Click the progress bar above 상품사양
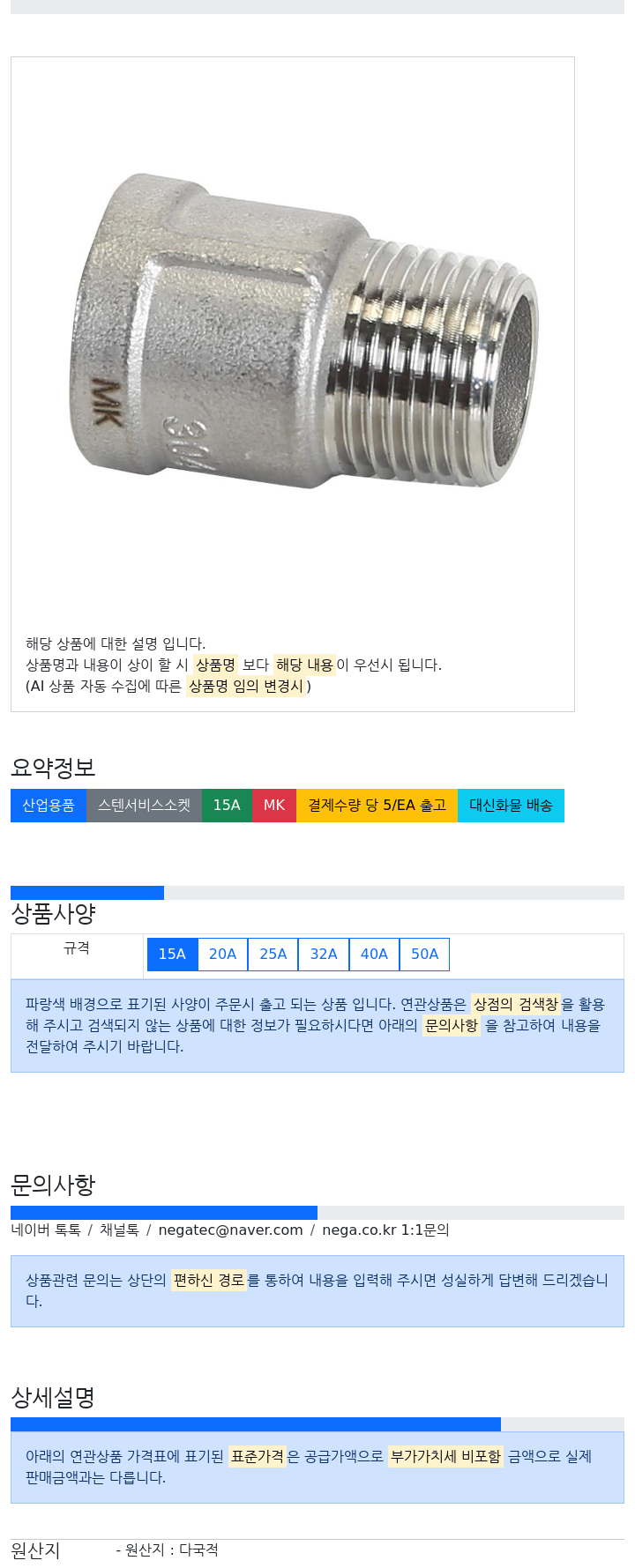 tap(317, 893)
